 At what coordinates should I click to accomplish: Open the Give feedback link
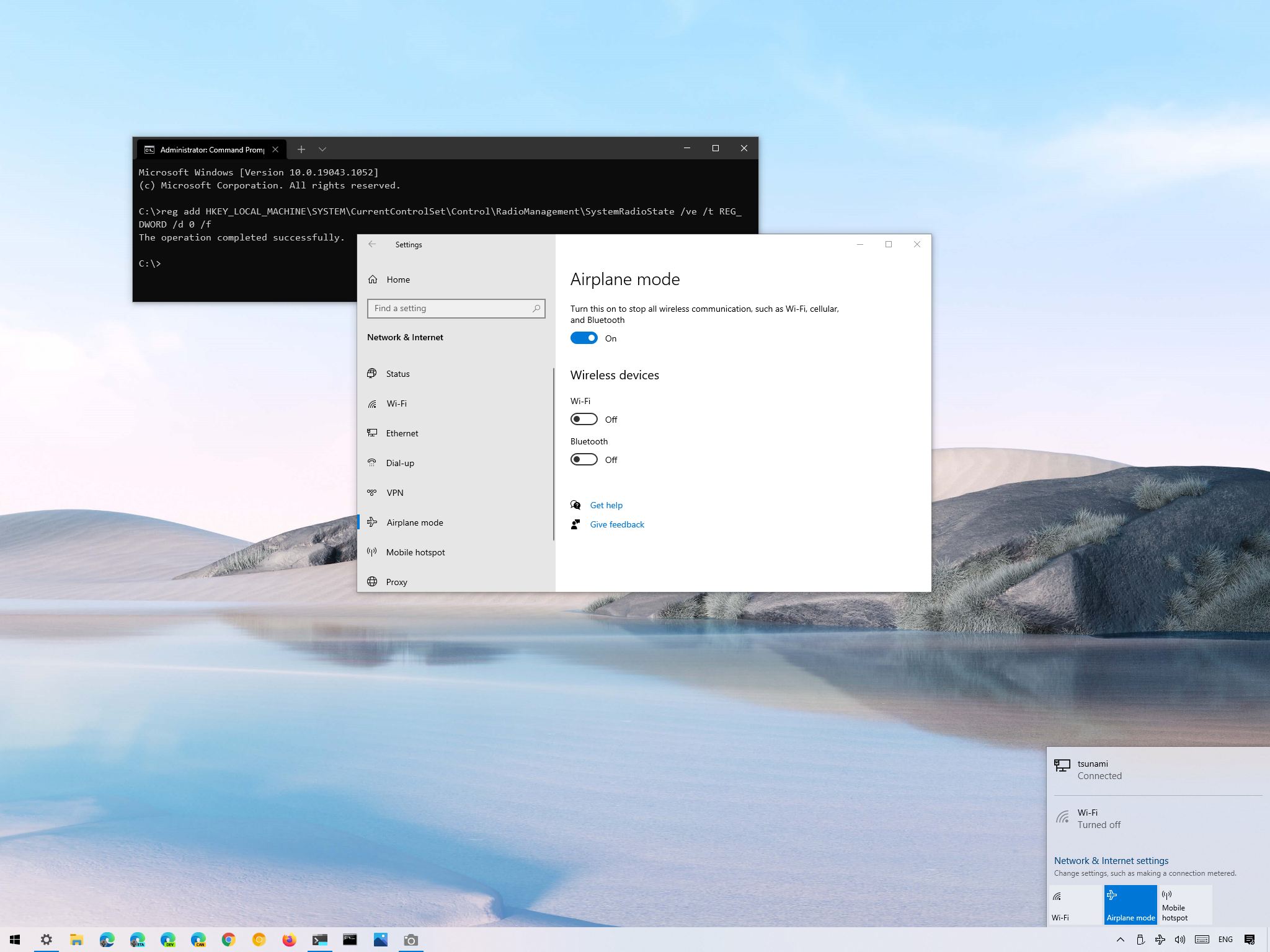point(617,524)
